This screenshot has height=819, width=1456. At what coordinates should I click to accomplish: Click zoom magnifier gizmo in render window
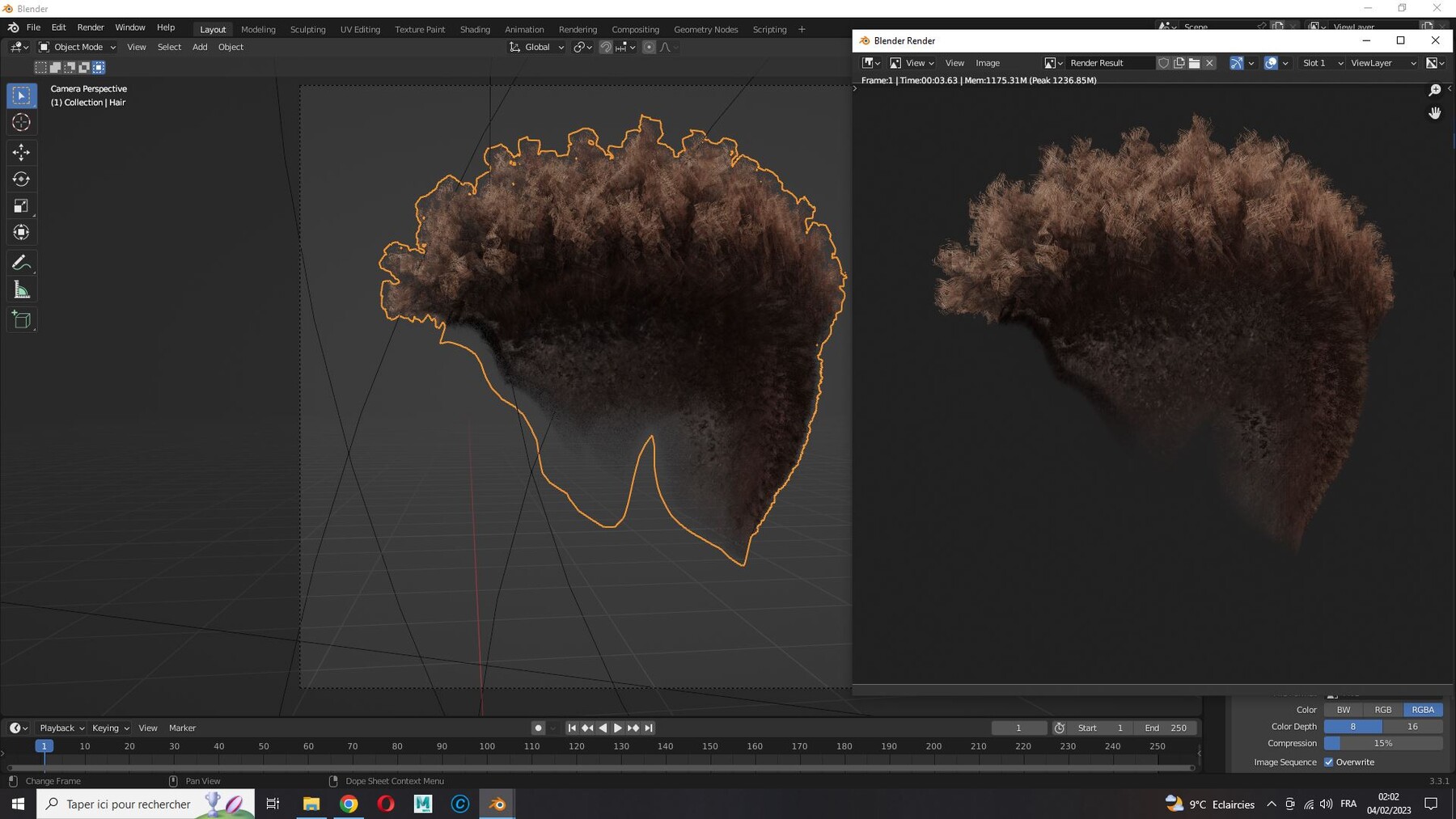pyautogui.click(x=1435, y=90)
